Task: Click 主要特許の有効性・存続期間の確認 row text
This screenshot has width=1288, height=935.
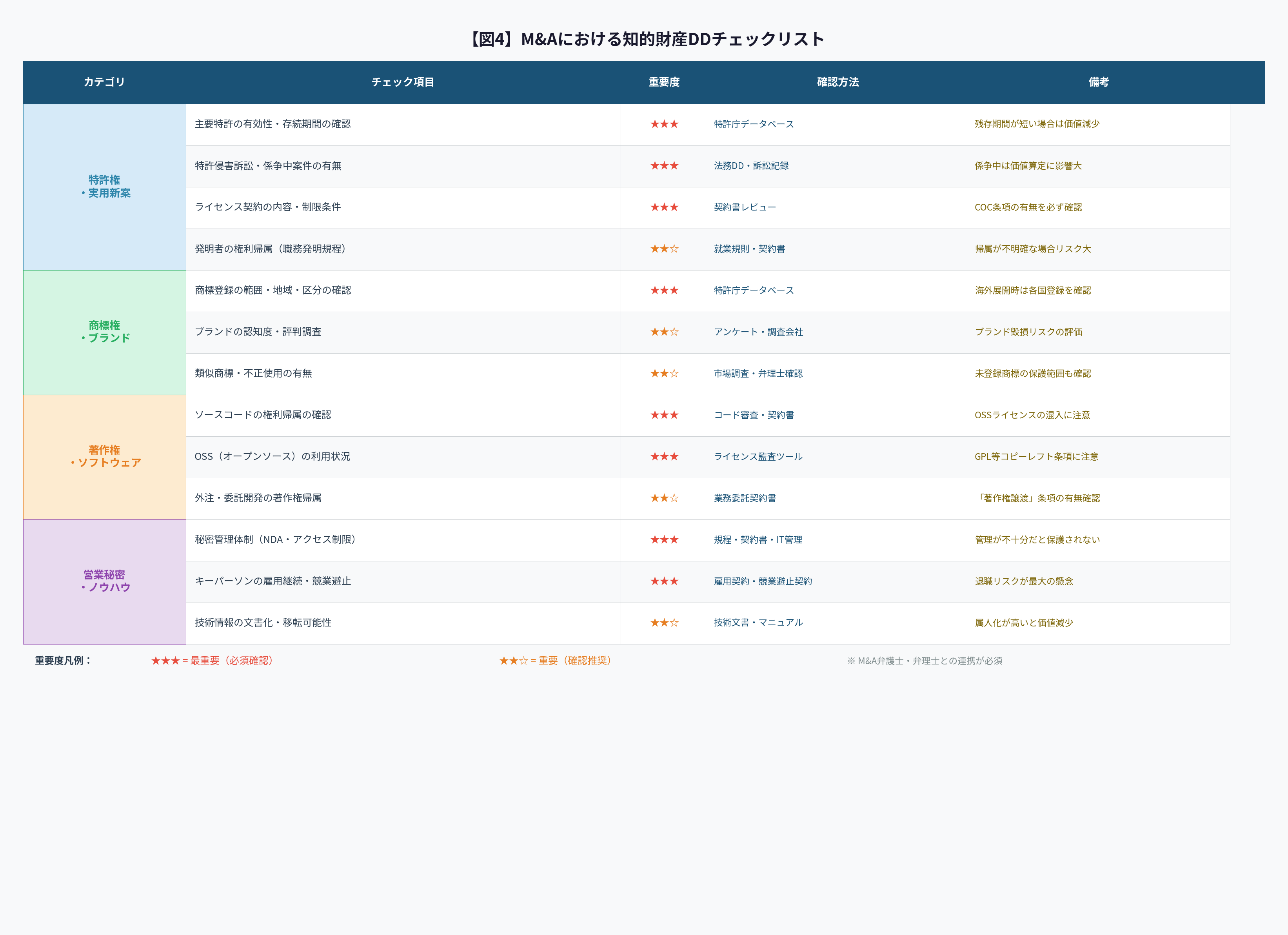Action: 272,124
